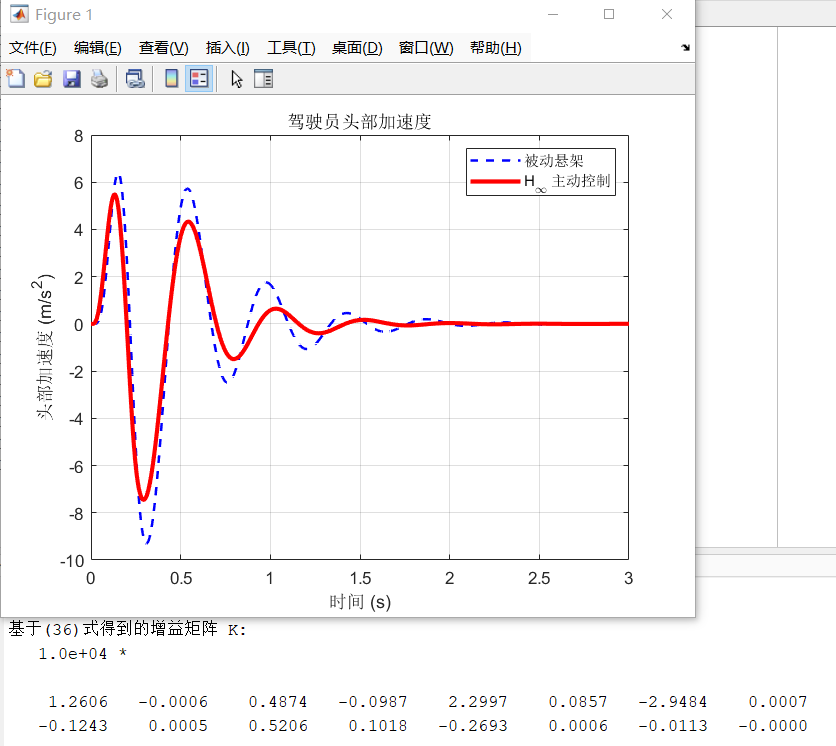This screenshot has width=836, height=746.
Task: Click the red H∞ 主动控制 legend line
Action: click(495, 181)
